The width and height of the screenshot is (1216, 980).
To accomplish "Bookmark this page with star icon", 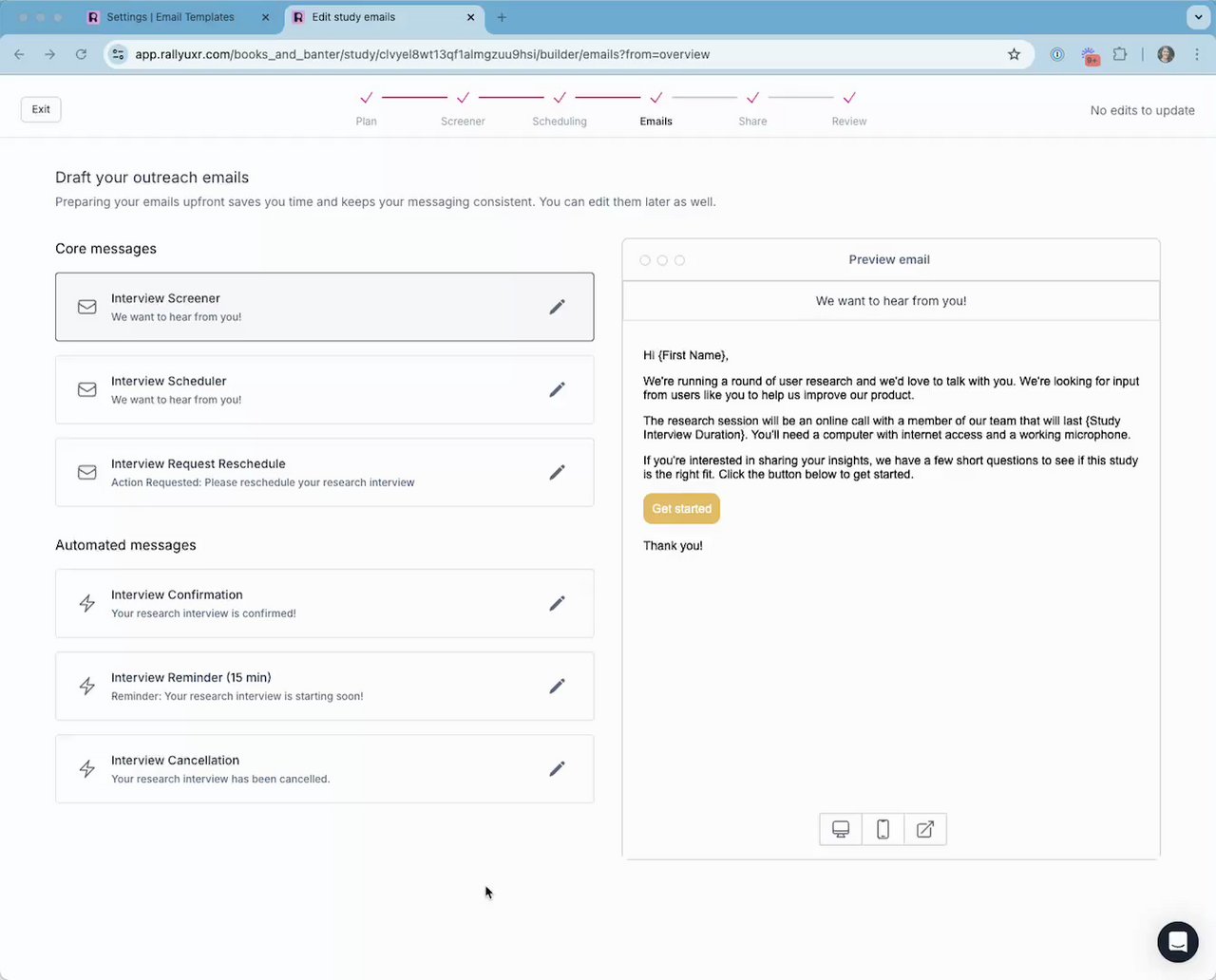I will point(1014,54).
